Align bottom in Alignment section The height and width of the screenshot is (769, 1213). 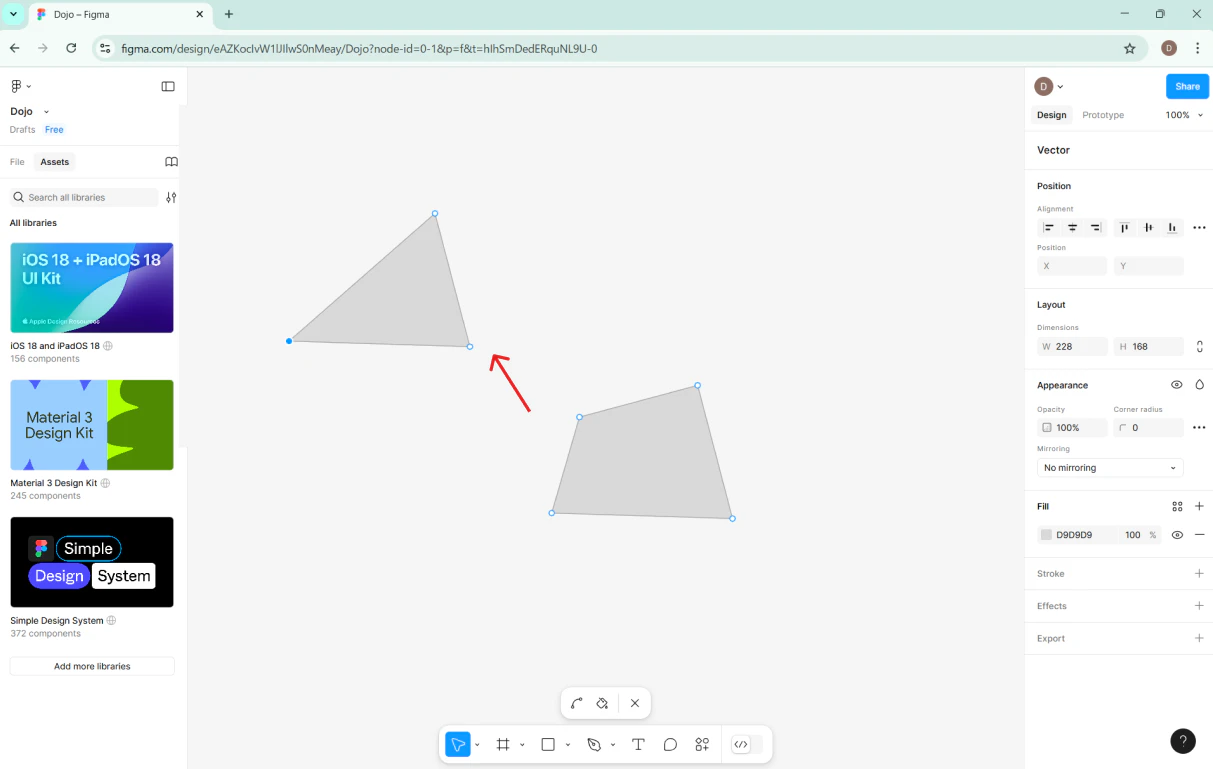click(x=1172, y=228)
